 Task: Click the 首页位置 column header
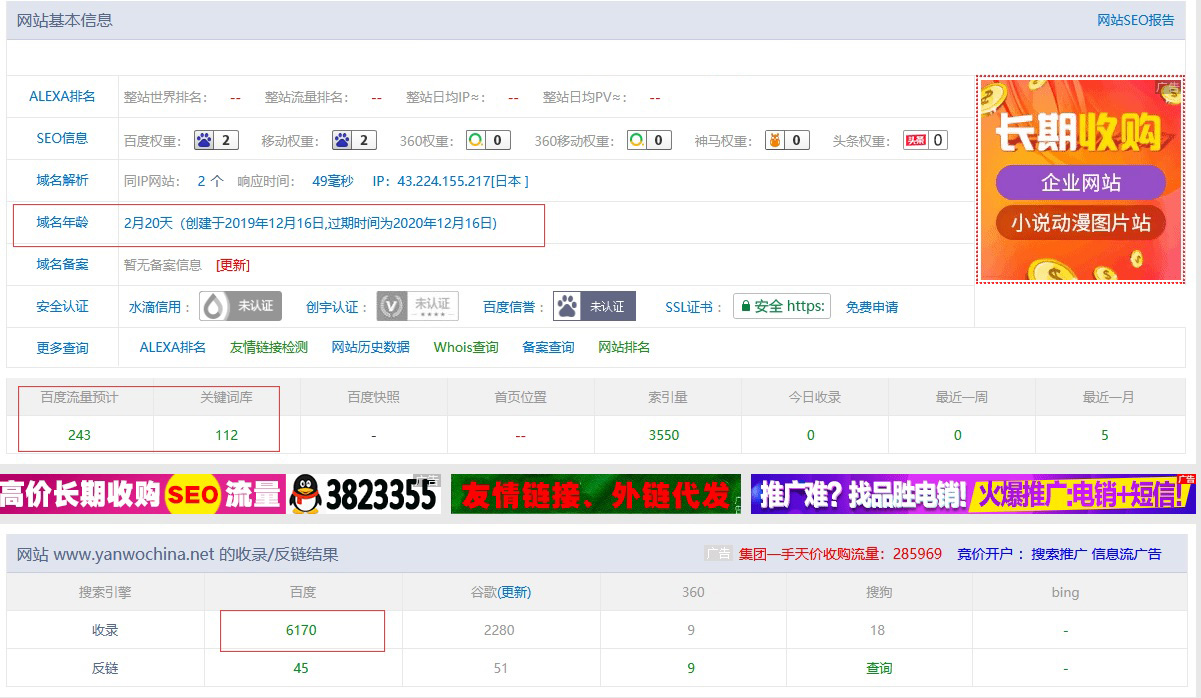click(x=521, y=397)
